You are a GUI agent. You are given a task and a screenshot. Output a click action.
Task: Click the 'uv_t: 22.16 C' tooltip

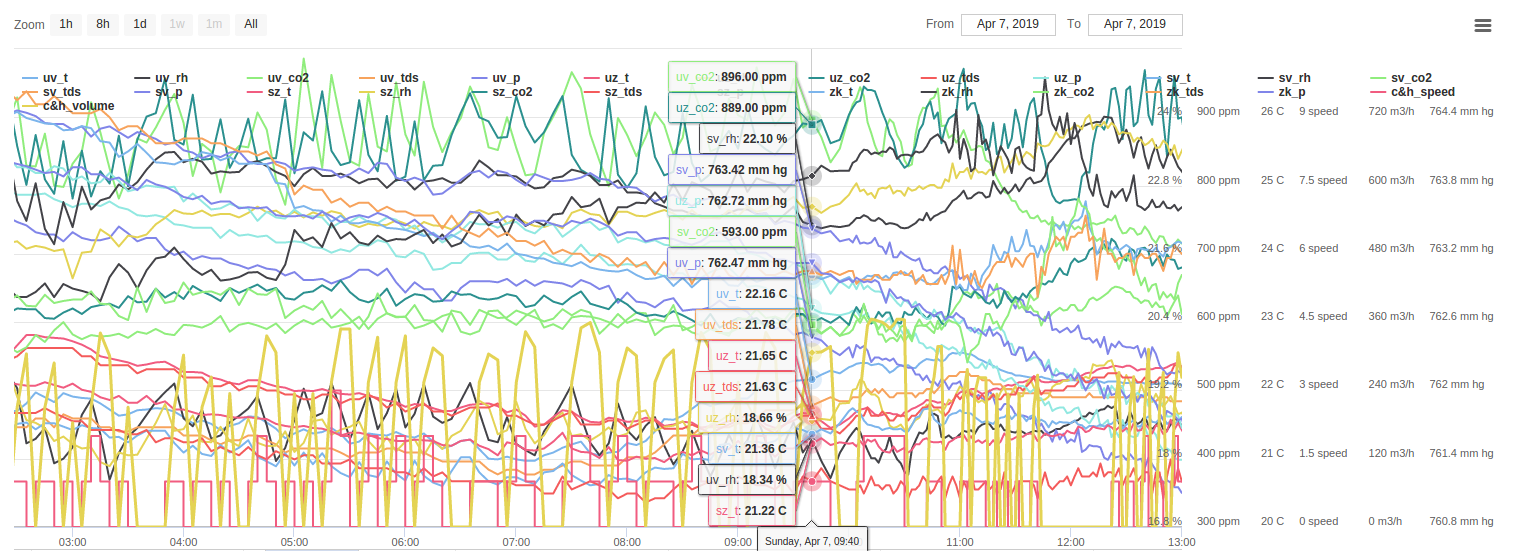click(752, 293)
